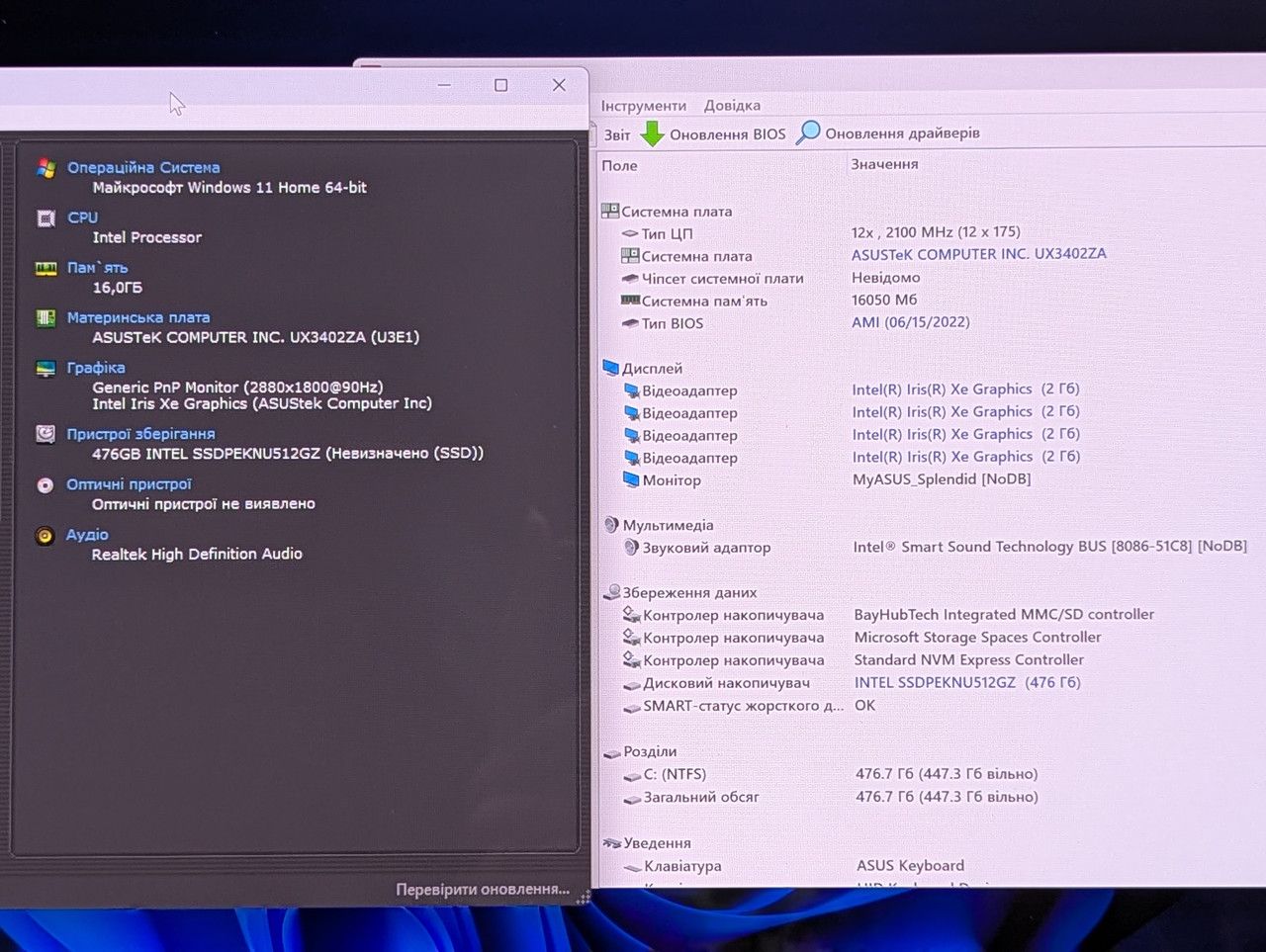Select the value "16050 Мб"

click(x=884, y=300)
